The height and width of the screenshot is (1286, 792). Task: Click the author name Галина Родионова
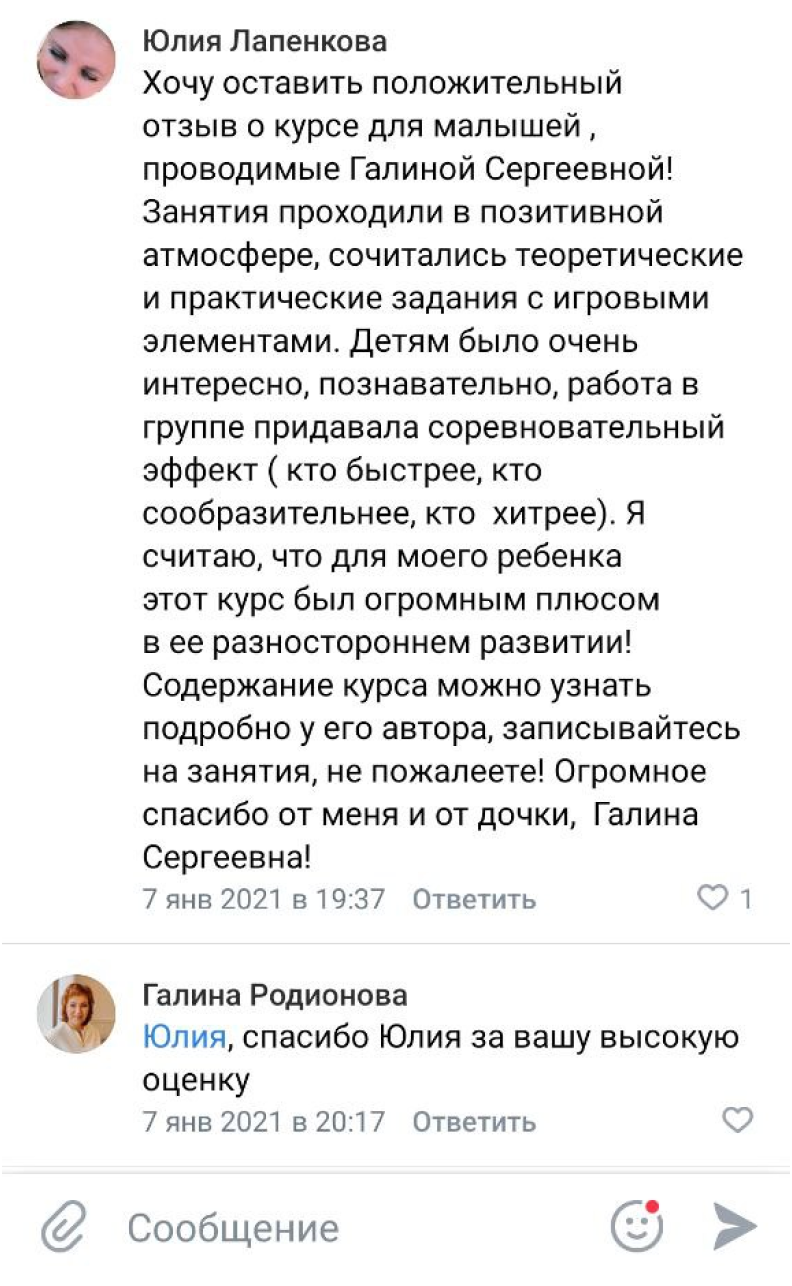275,995
